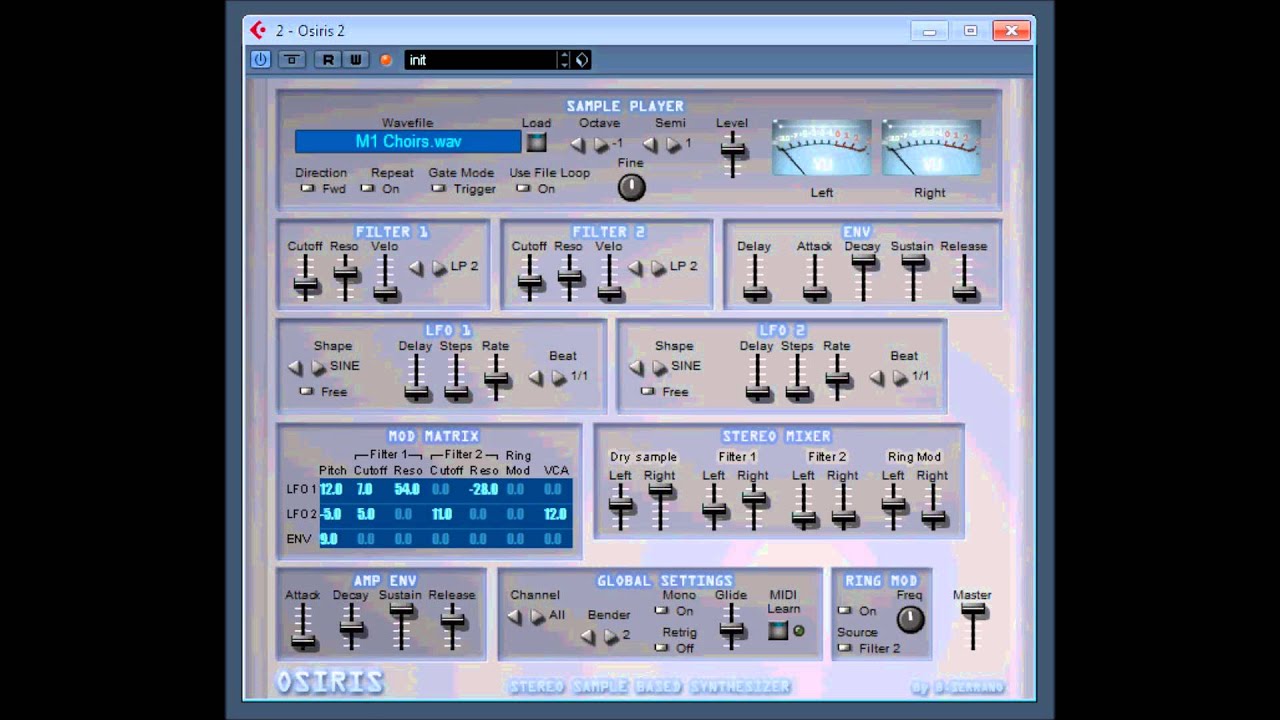Increase Octave with the right arrow

click(x=601, y=144)
